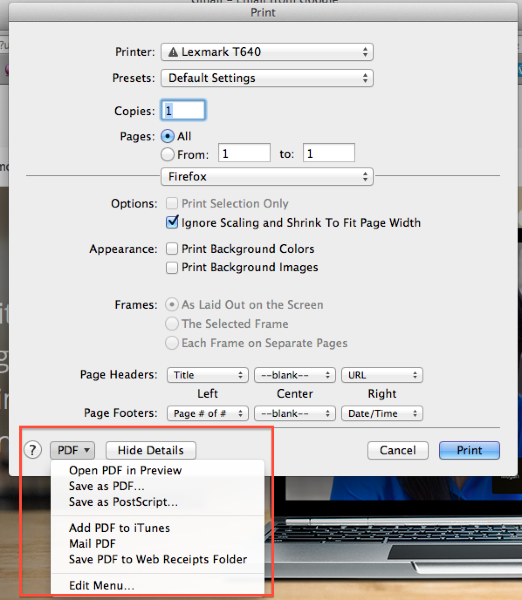Select As Laid Out on the Screen
Screen dimensions: 522x600
click(172, 305)
